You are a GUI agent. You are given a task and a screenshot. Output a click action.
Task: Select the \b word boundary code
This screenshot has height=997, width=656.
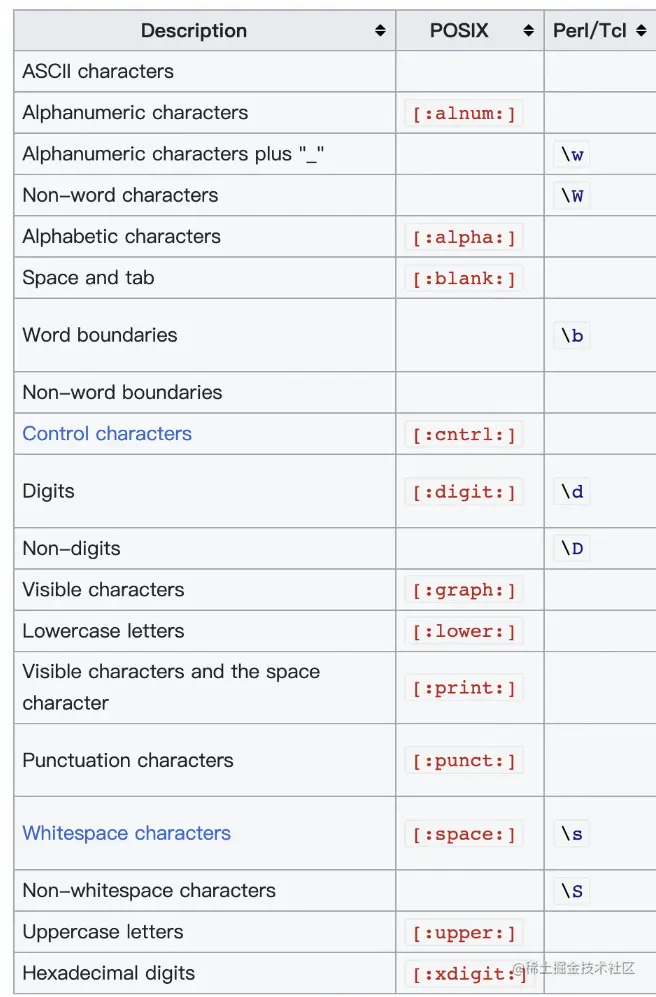pos(571,335)
